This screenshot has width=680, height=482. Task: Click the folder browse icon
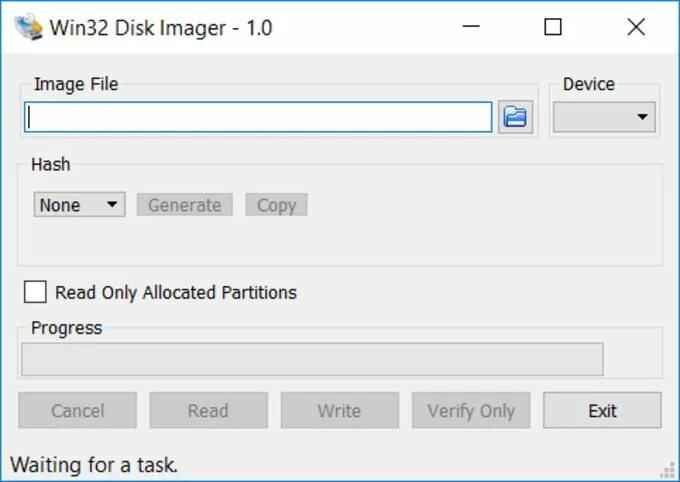pos(515,118)
